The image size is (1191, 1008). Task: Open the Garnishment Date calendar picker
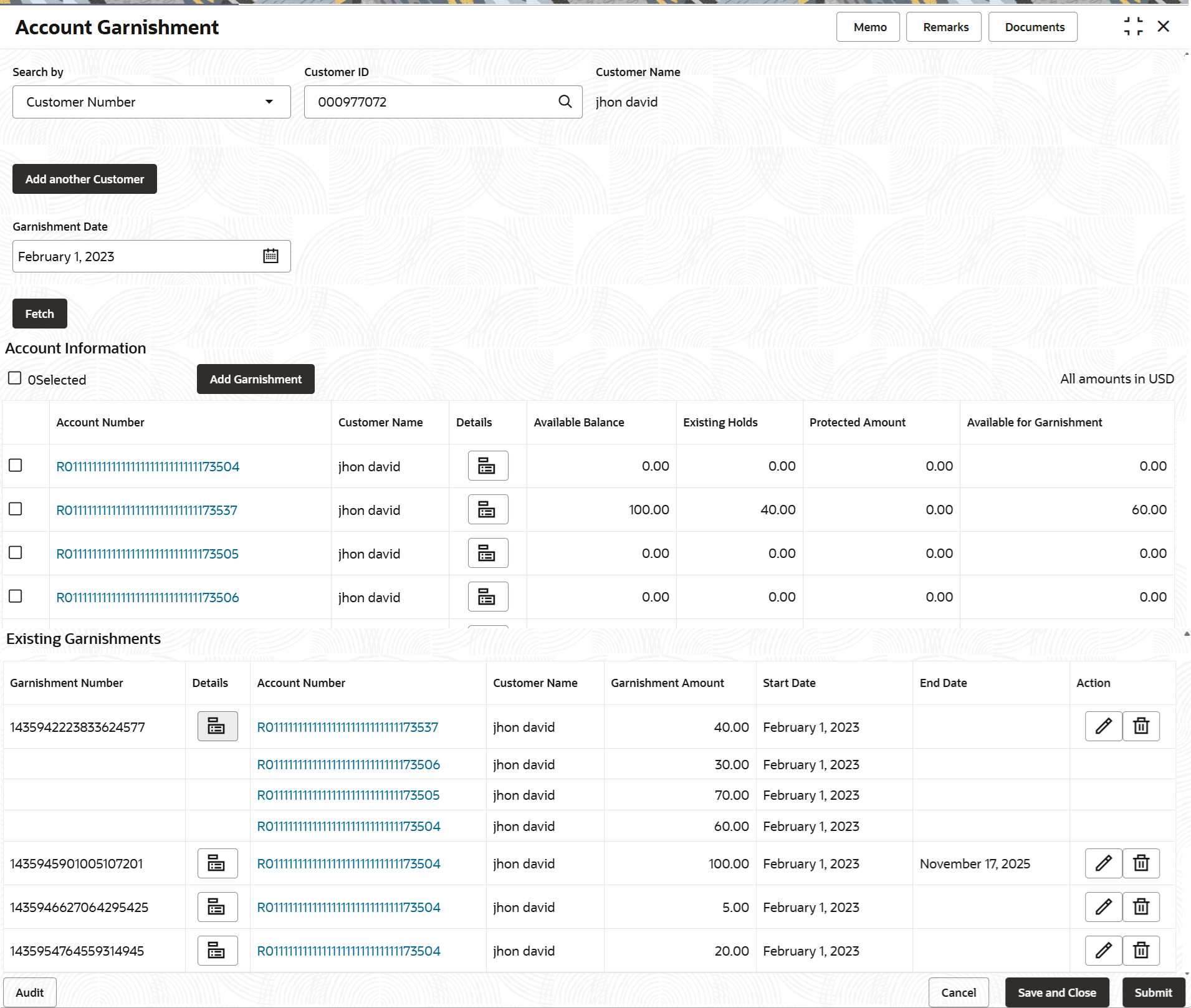270,256
